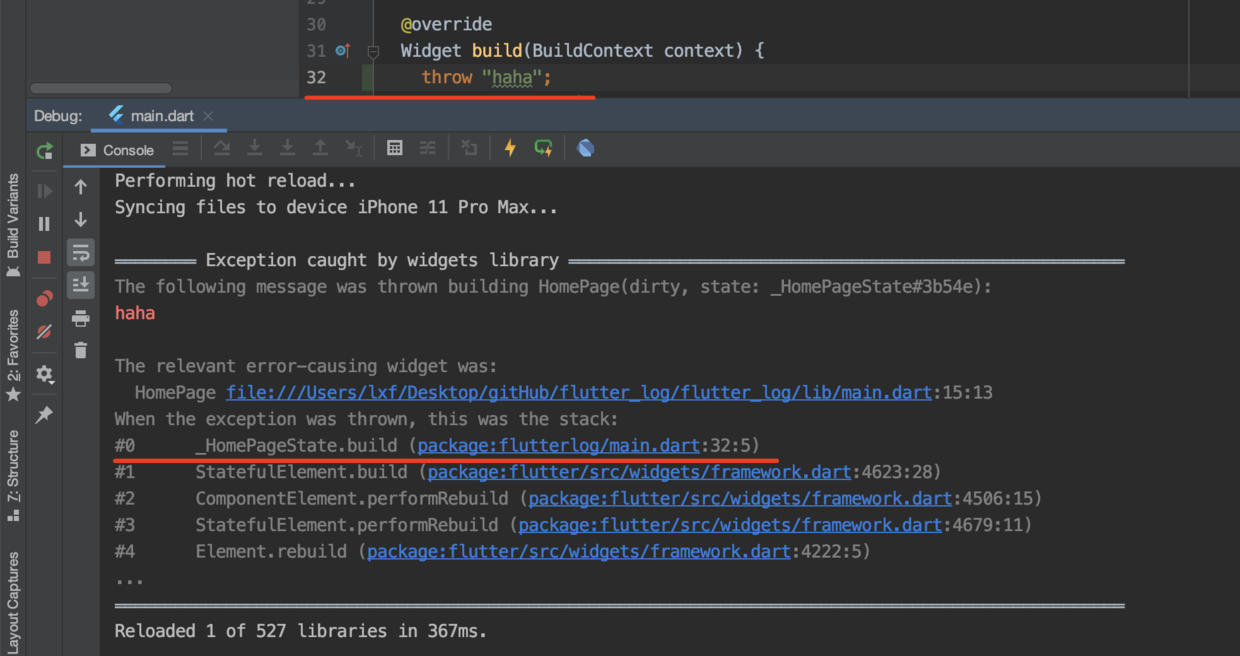1240x656 pixels.
Task: Stop the debug session with red square
Action: pos(44,257)
